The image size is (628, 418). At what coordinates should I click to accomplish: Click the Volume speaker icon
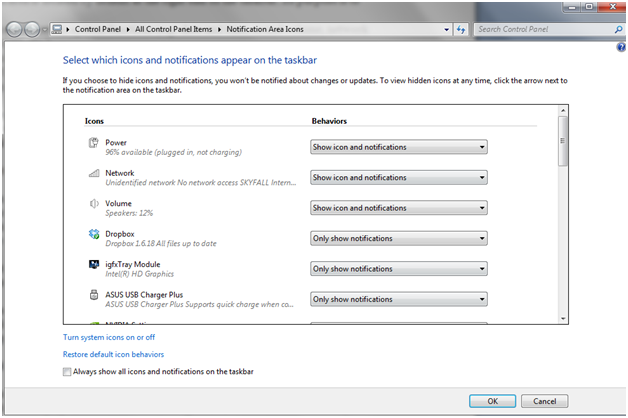click(x=93, y=207)
